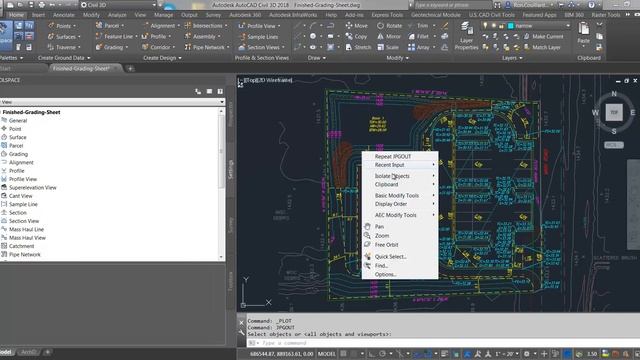Expand the Draw panel dropdown
This screenshot has width=640, height=360.
click(317, 58)
